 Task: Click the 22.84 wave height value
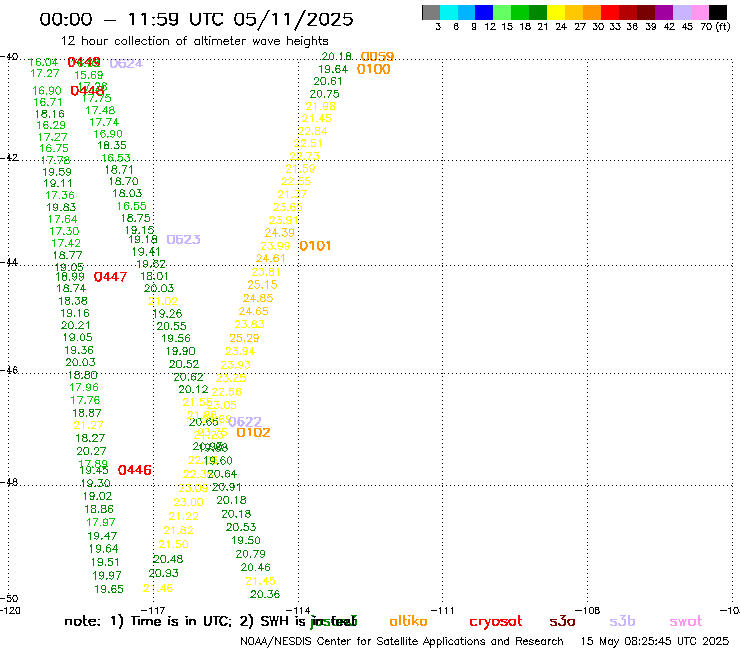pos(312,131)
